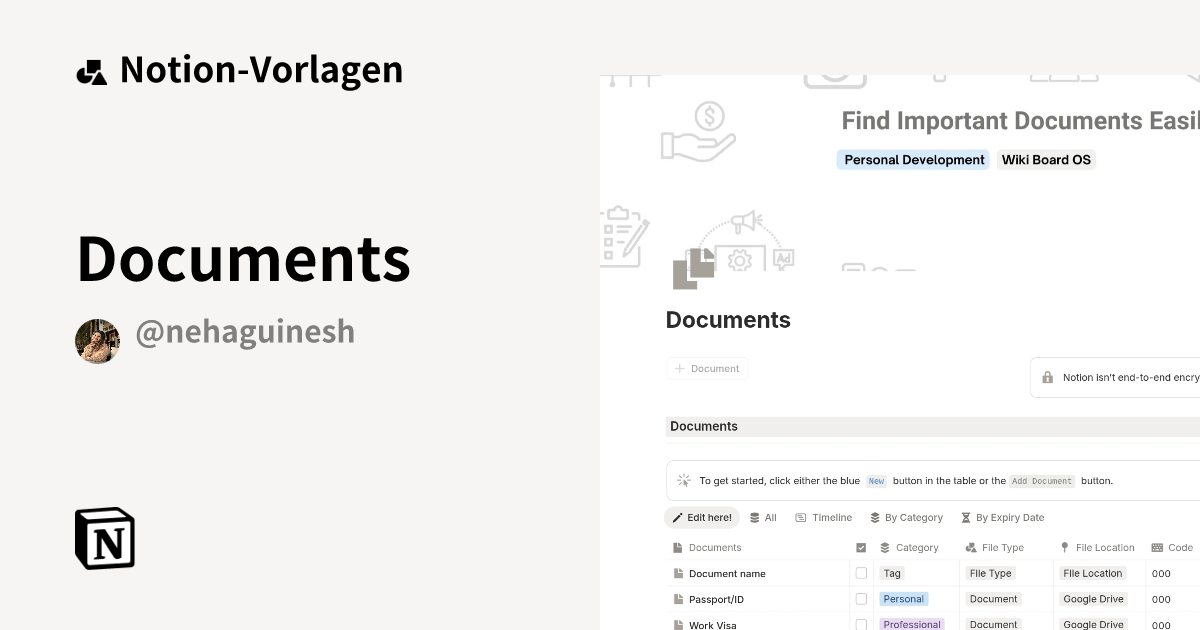Click the Edit here! button

pos(701,517)
